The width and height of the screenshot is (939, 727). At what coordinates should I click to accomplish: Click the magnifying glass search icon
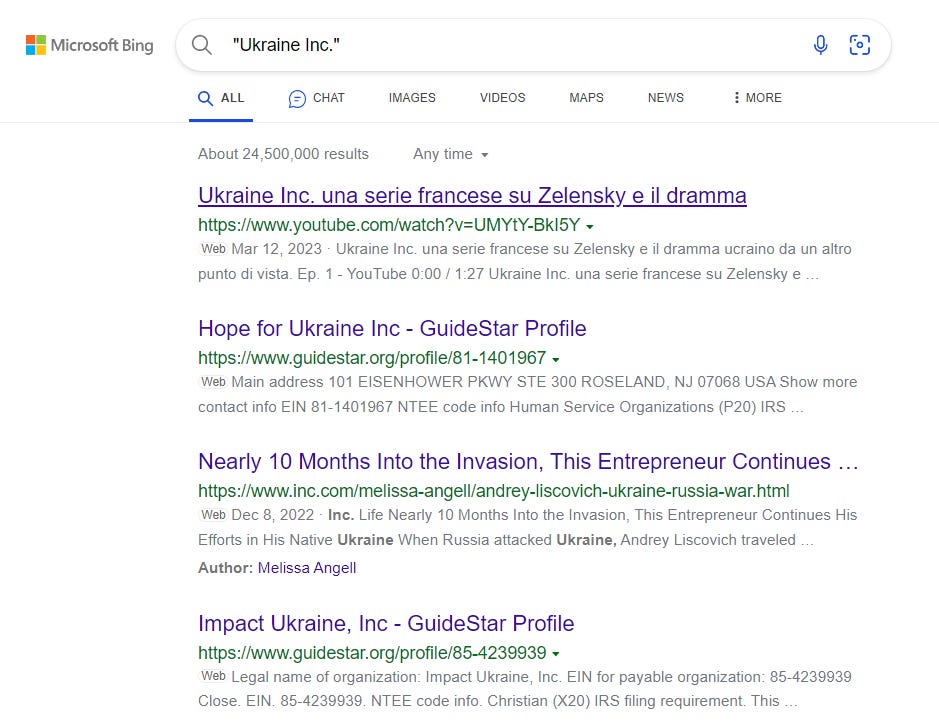click(202, 45)
